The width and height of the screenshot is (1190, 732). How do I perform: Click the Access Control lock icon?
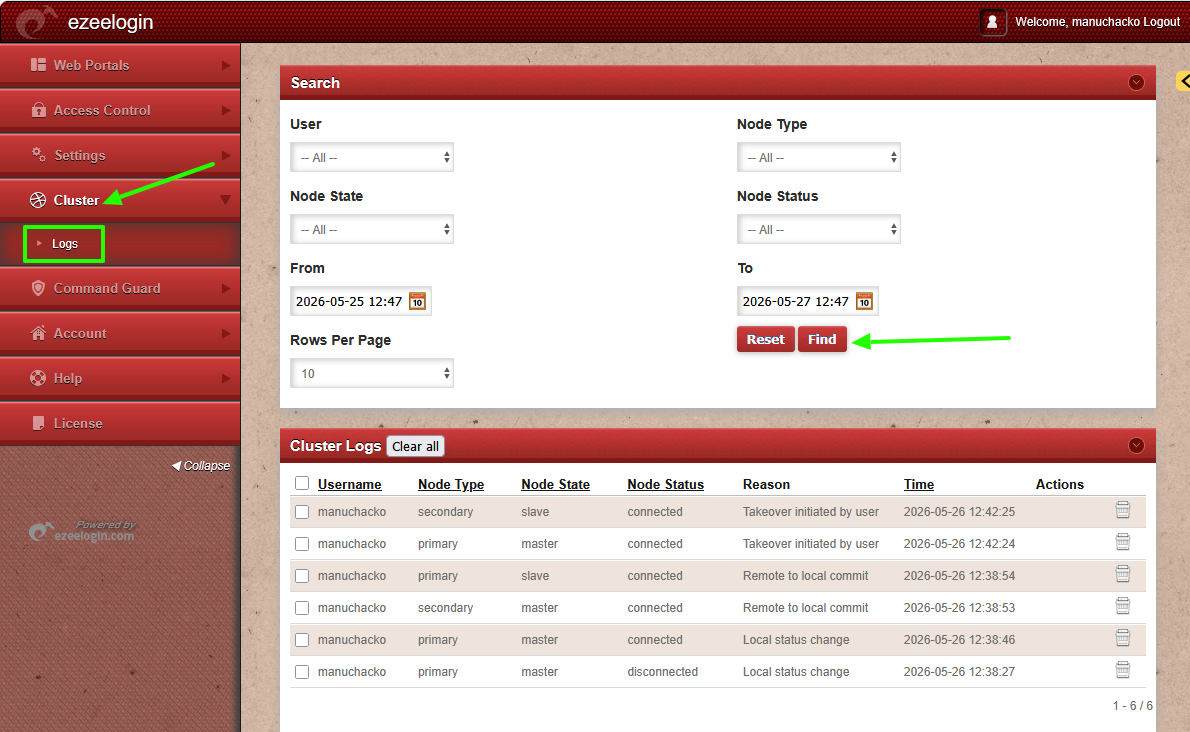38,110
